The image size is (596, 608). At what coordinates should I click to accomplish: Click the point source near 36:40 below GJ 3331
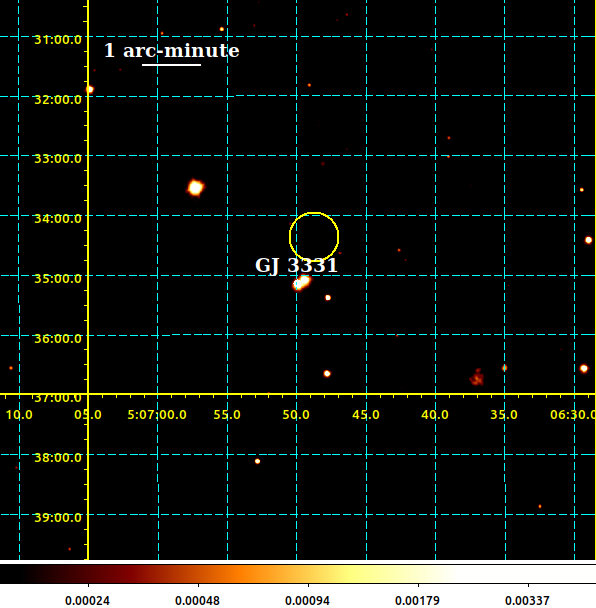pyautogui.click(x=327, y=374)
